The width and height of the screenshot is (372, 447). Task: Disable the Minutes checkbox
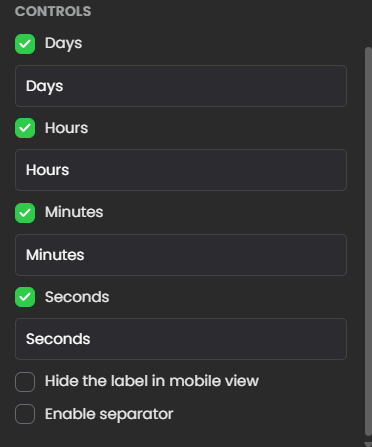click(25, 213)
